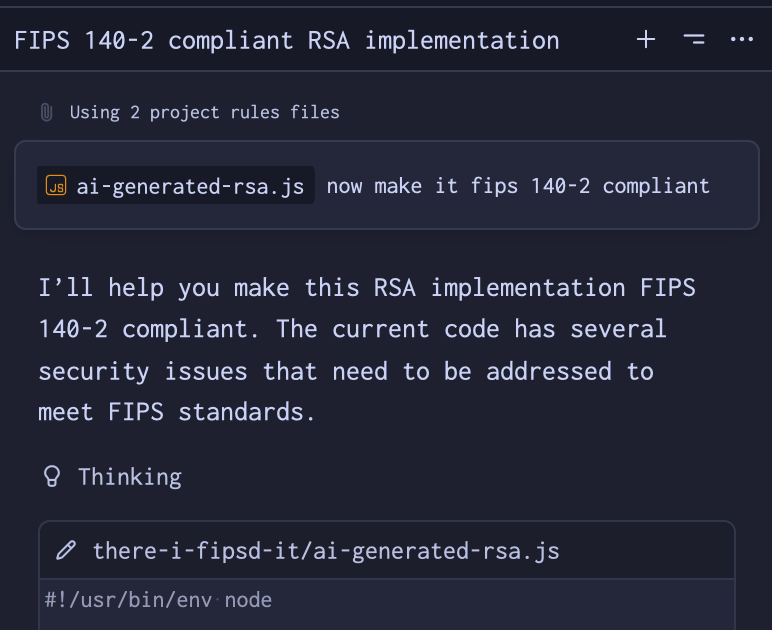Click the lightbulb Thinking icon

[x=52, y=477]
